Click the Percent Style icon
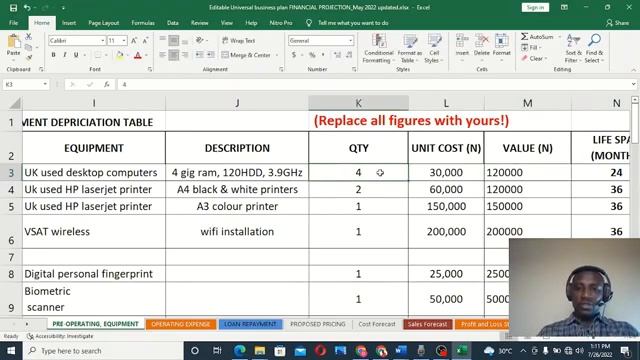This screenshot has width=640, height=360. (x=312, y=55)
